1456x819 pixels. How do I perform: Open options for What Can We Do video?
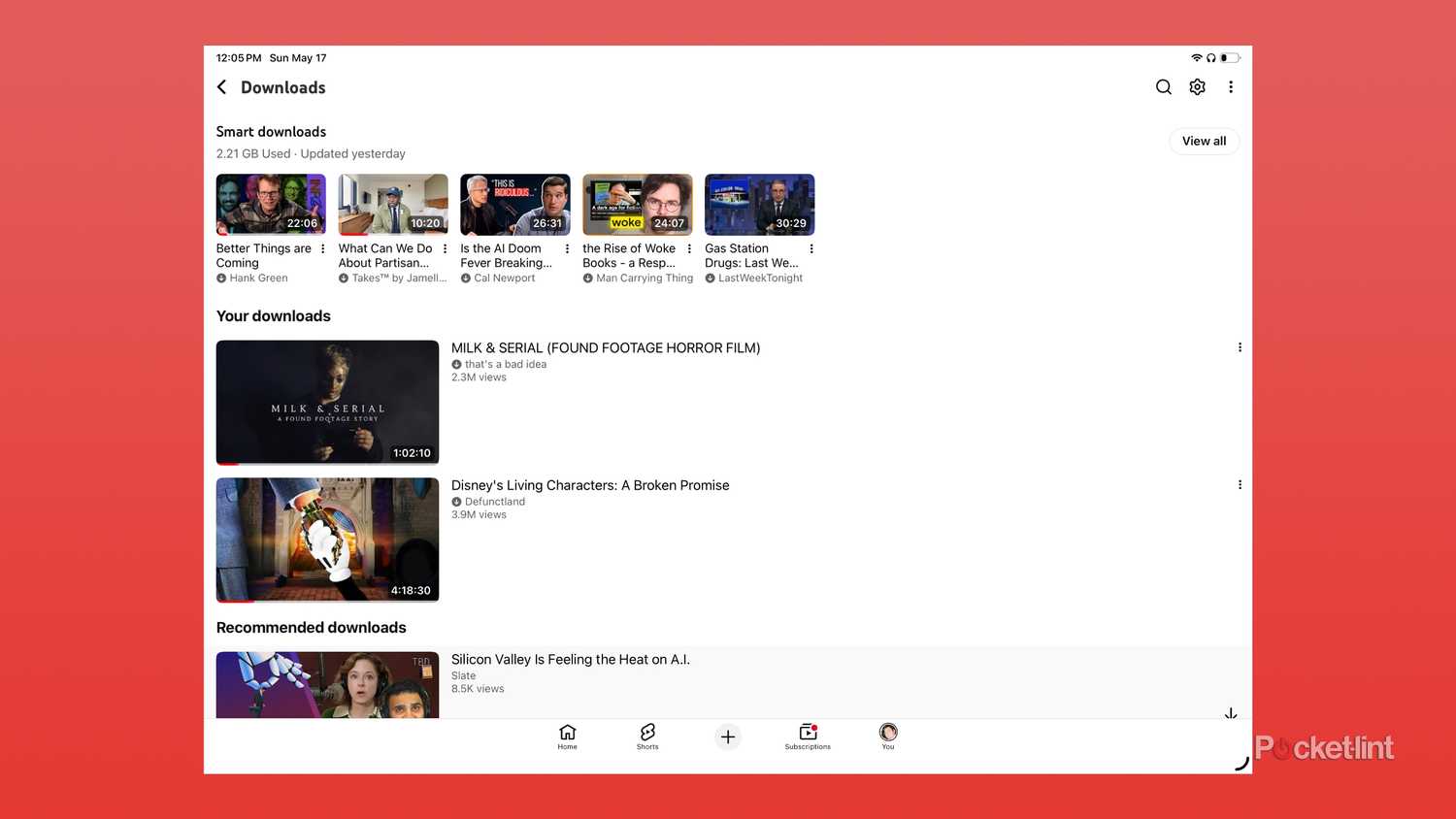point(446,249)
